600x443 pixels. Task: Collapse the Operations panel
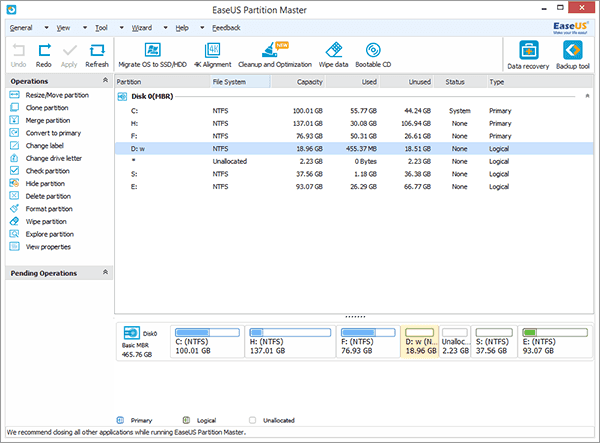(x=105, y=80)
